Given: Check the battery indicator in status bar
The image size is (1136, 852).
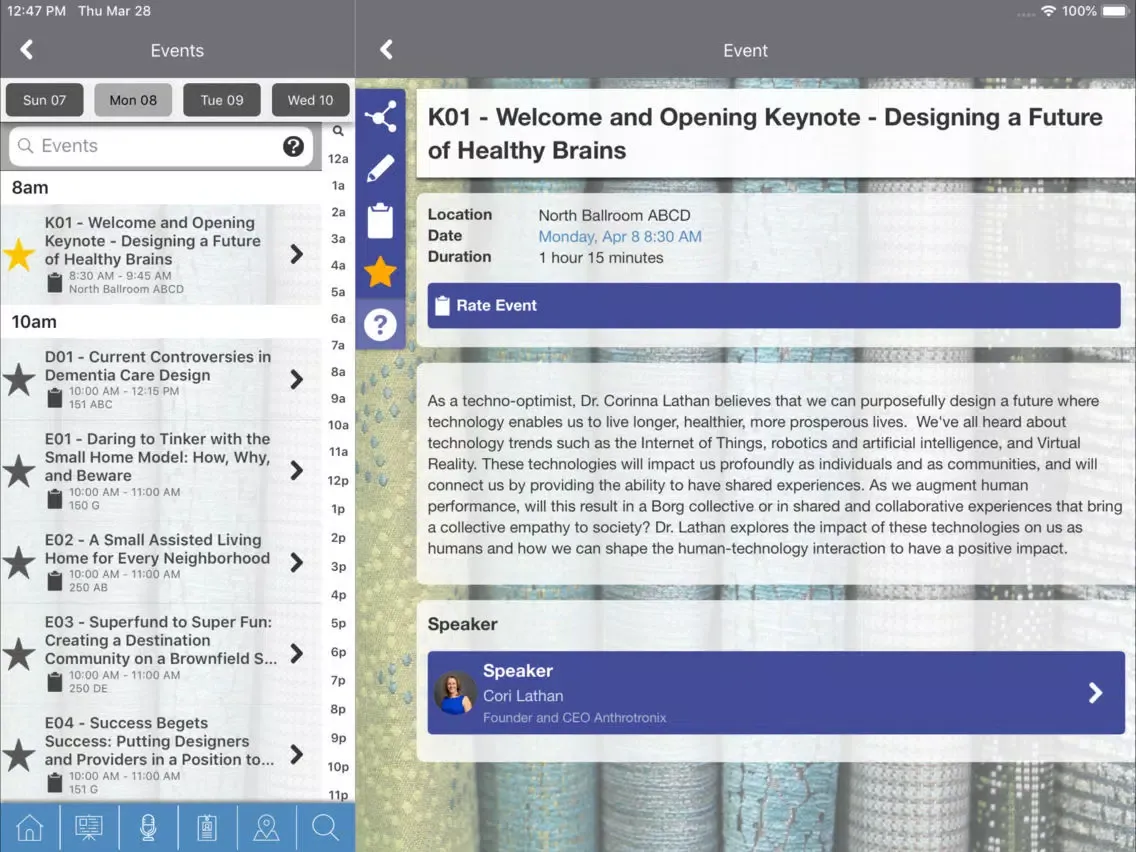Looking at the screenshot, I should [x=1115, y=11].
